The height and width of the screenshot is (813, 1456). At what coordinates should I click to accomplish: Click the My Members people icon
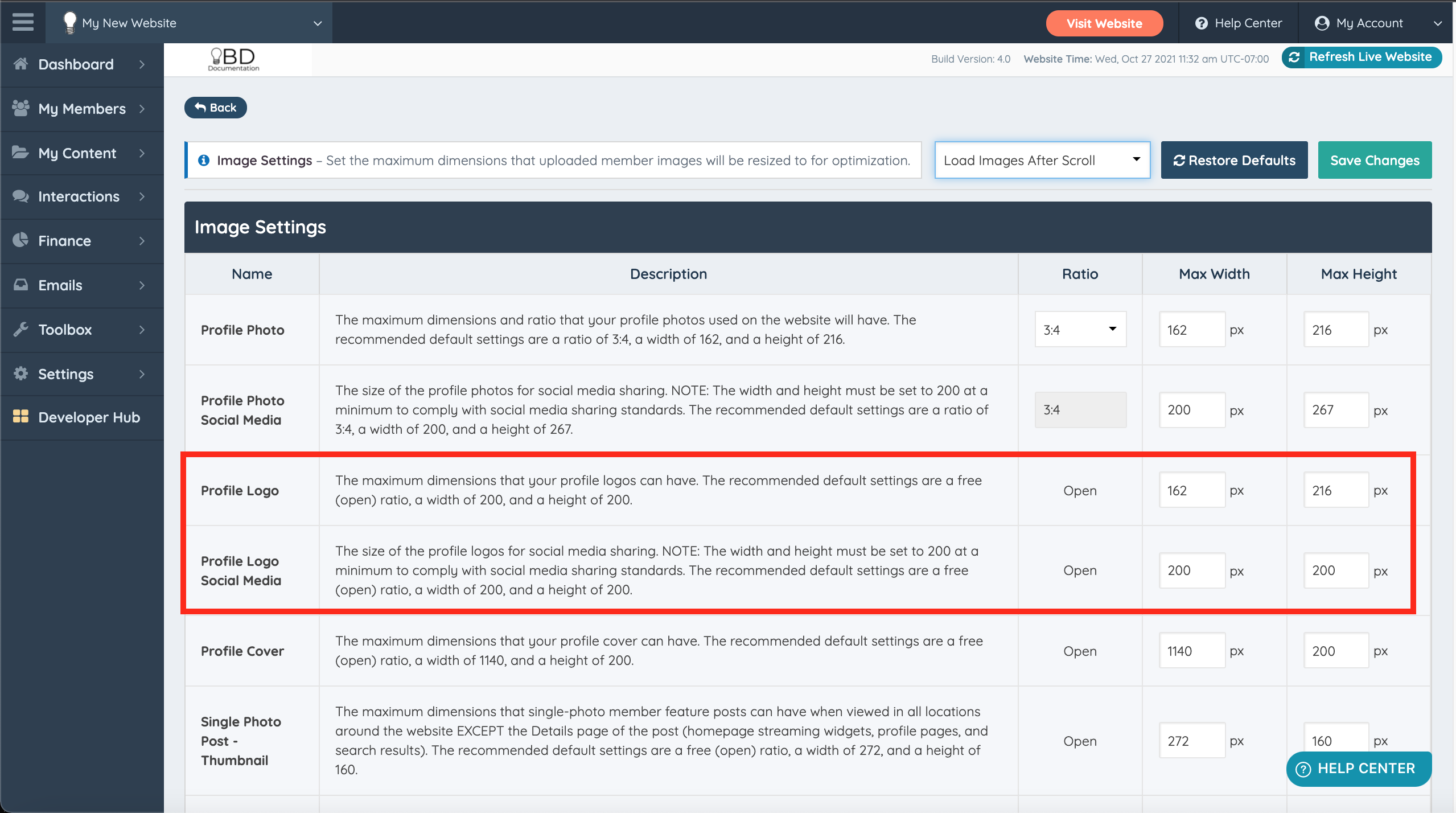20,108
